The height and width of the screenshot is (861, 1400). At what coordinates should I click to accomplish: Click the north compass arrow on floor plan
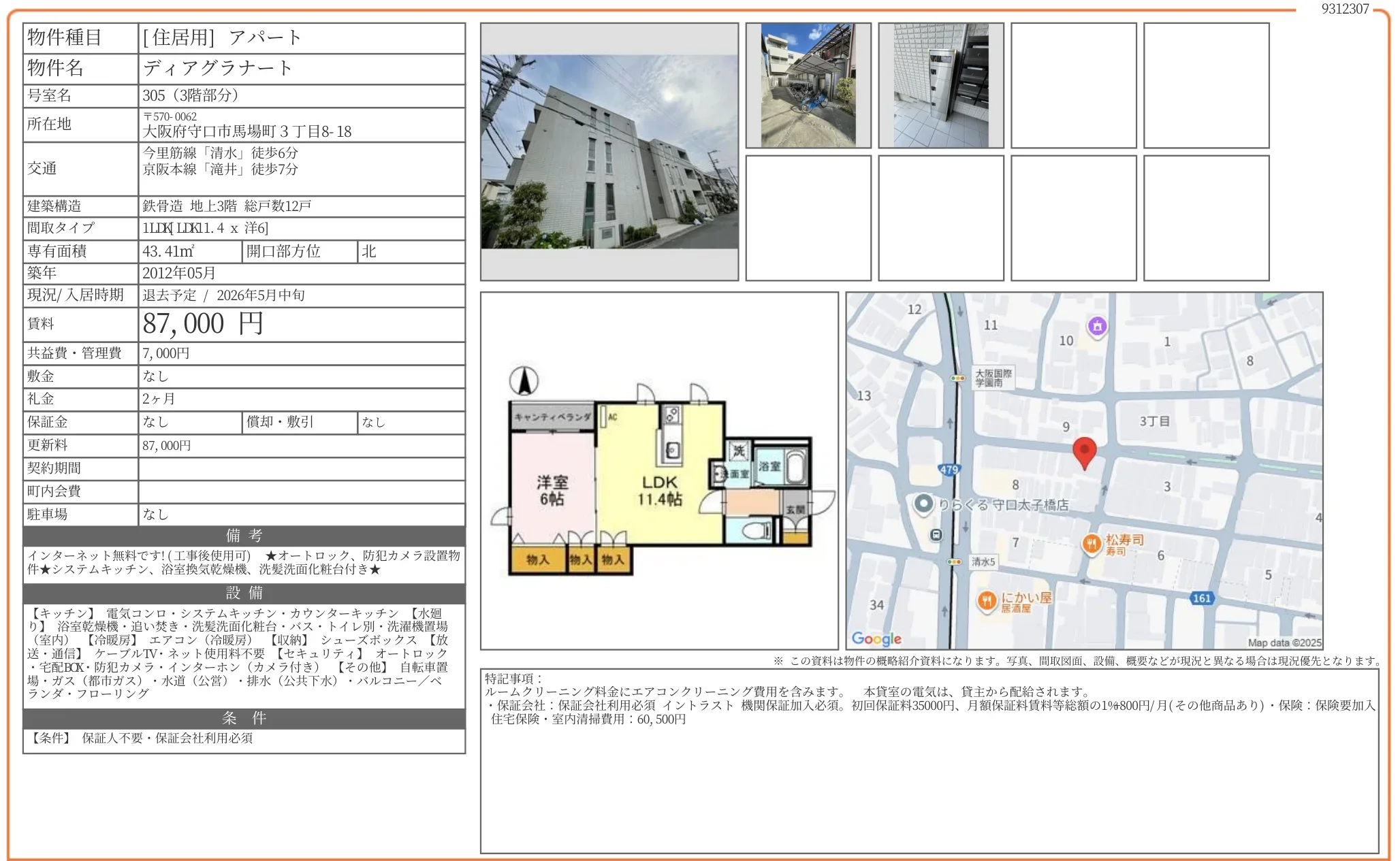coord(524,381)
